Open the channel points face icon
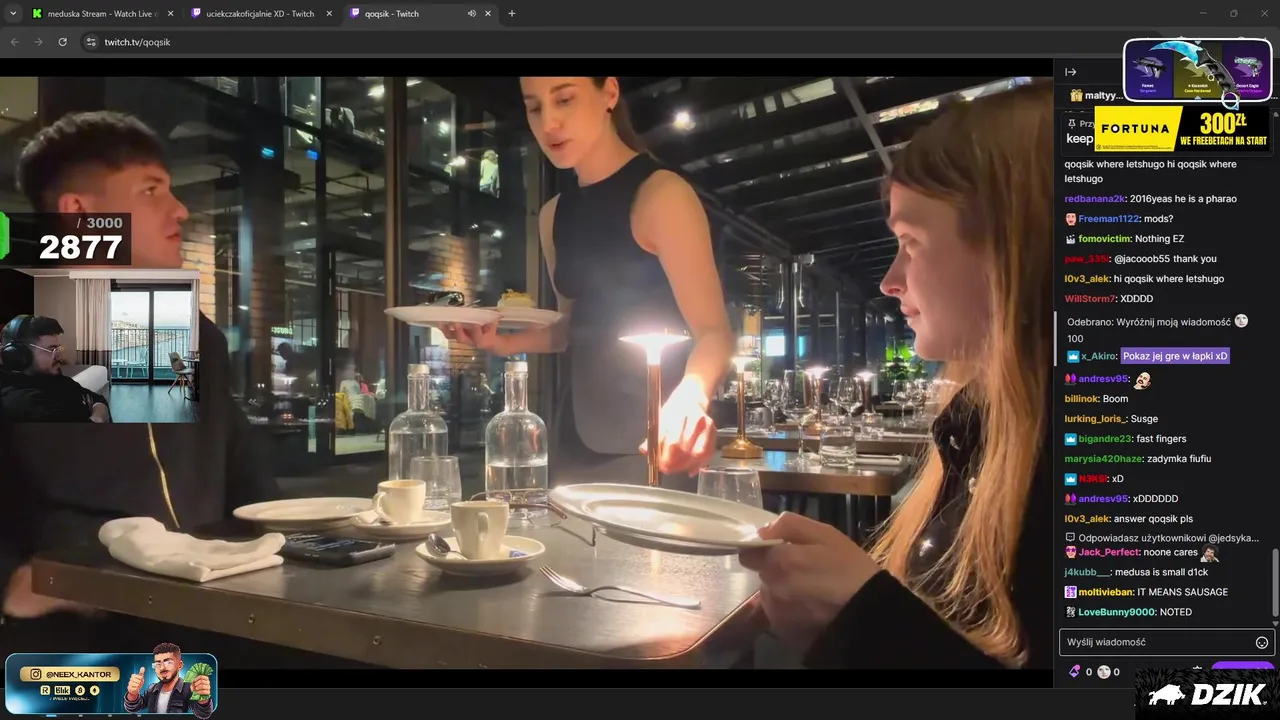The image size is (1280, 720). (1103, 672)
